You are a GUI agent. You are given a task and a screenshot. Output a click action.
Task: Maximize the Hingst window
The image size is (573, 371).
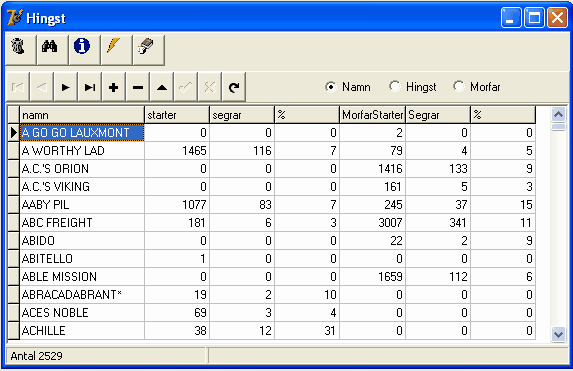pyautogui.click(x=534, y=18)
